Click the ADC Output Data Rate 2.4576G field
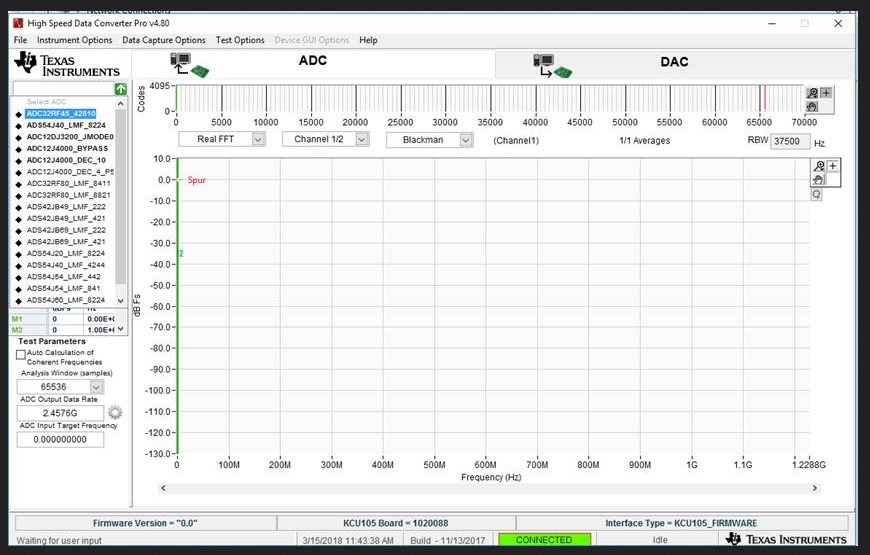This screenshot has height=555, width=870. pos(60,413)
